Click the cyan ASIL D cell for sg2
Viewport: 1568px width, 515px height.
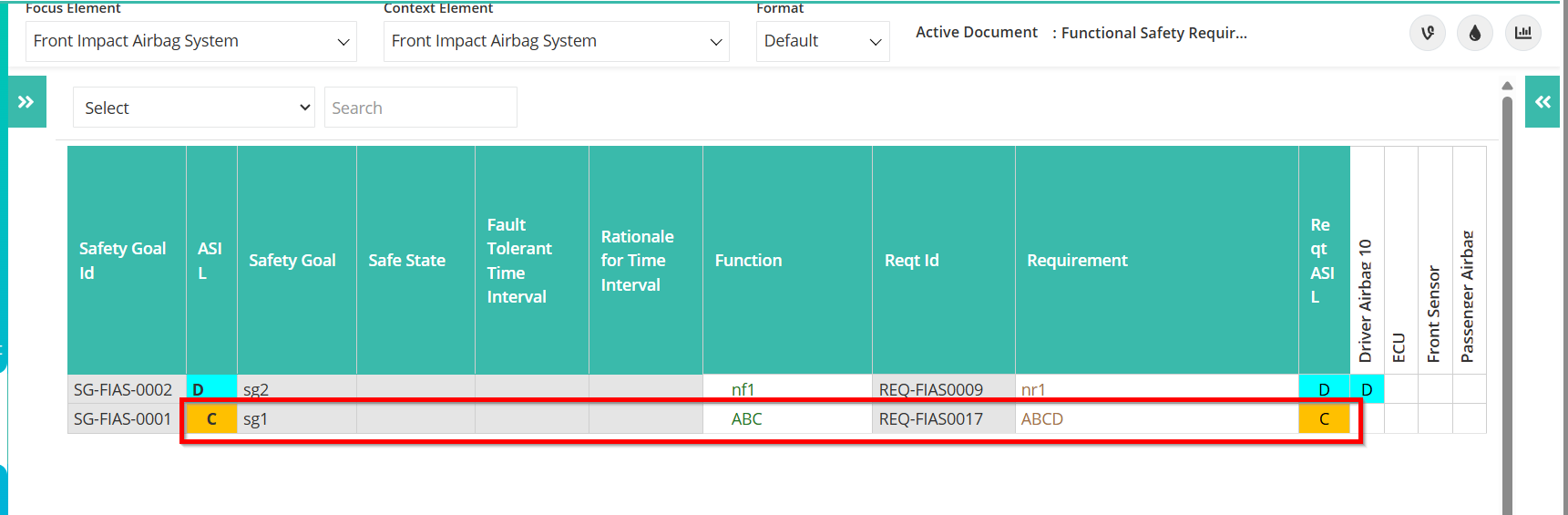(x=211, y=389)
